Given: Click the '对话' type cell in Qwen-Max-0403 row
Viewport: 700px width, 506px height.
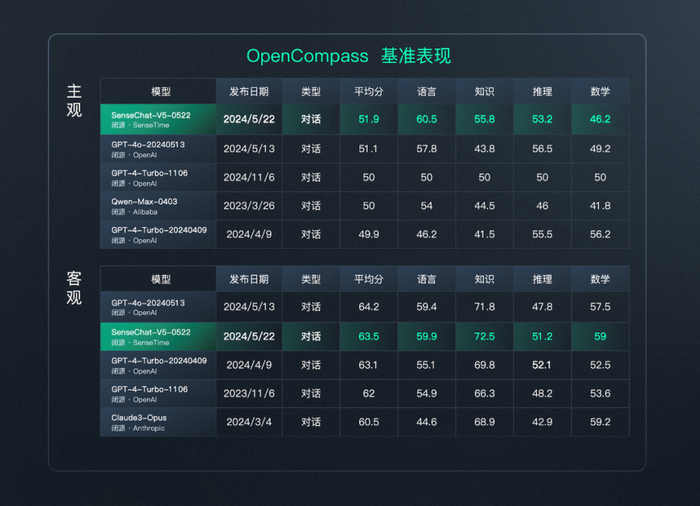Looking at the screenshot, I should coord(311,206).
